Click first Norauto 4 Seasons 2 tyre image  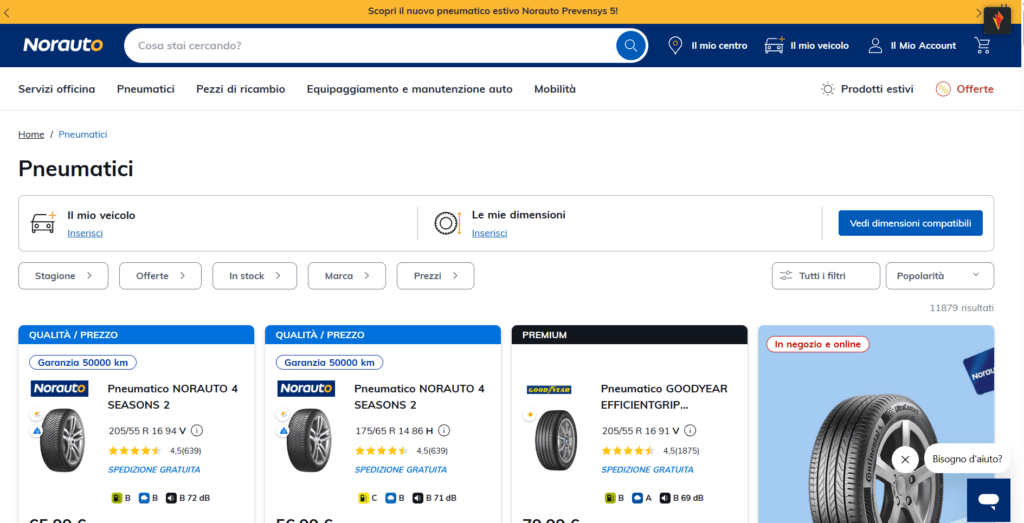click(62, 440)
